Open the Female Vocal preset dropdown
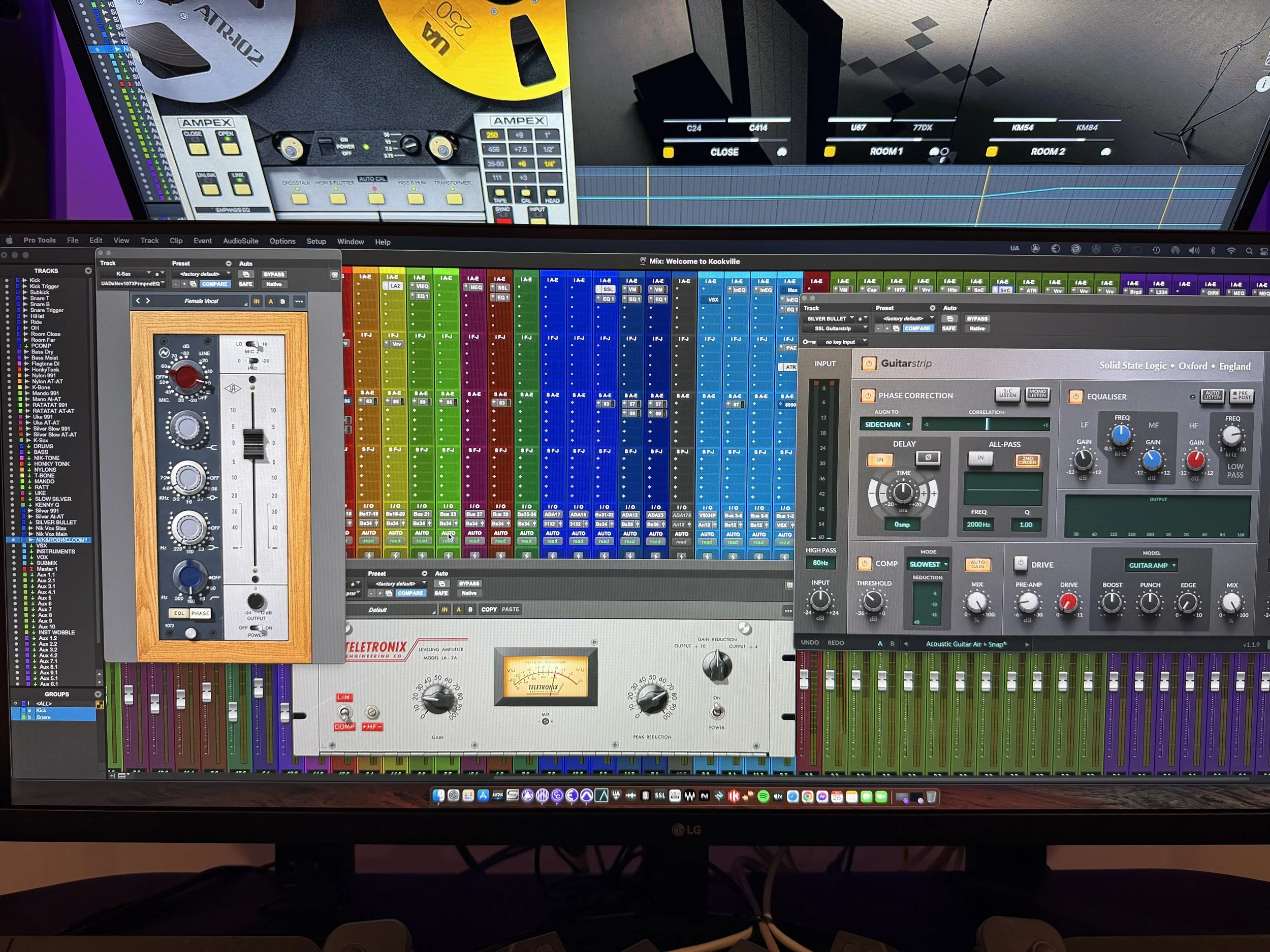Screen dimensions: 1270x952 coord(202,301)
